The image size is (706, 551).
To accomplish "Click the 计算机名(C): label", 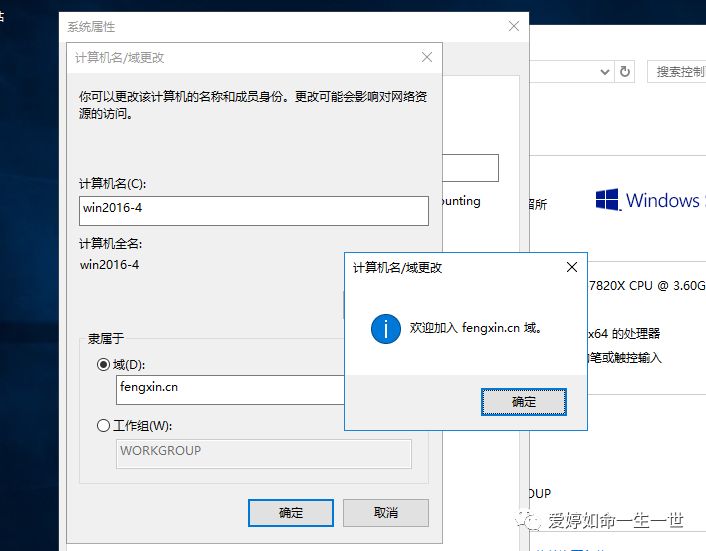I will (113, 184).
